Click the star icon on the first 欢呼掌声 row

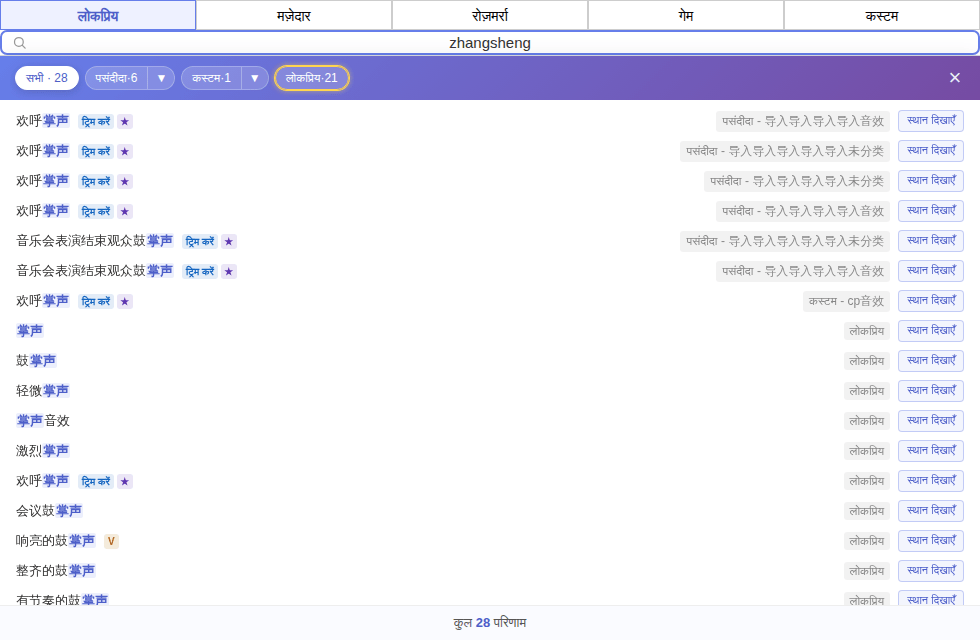coord(125,121)
